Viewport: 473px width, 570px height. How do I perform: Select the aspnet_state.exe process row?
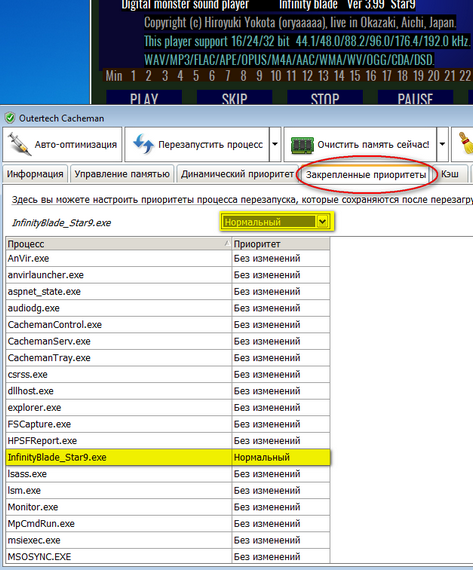(168, 292)
